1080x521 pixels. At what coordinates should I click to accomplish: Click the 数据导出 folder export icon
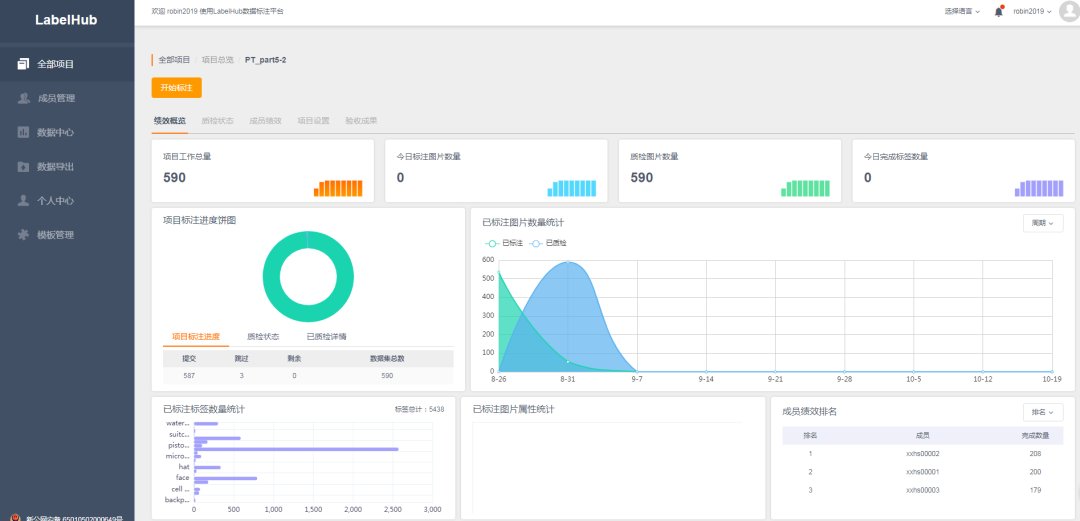point(23,166)
